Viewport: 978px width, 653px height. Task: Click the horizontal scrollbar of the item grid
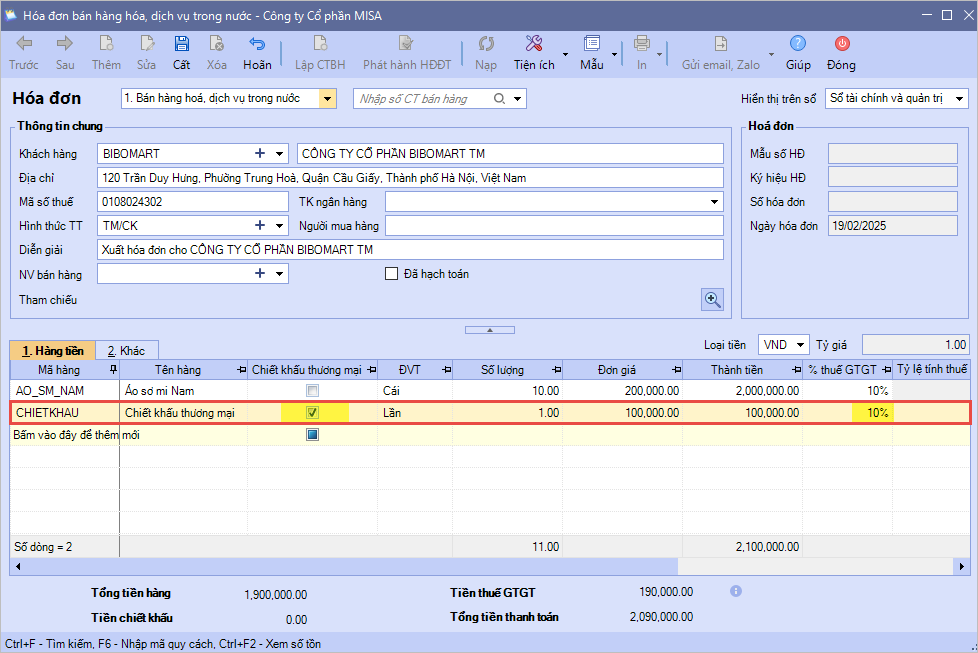(x=344, y=566)
